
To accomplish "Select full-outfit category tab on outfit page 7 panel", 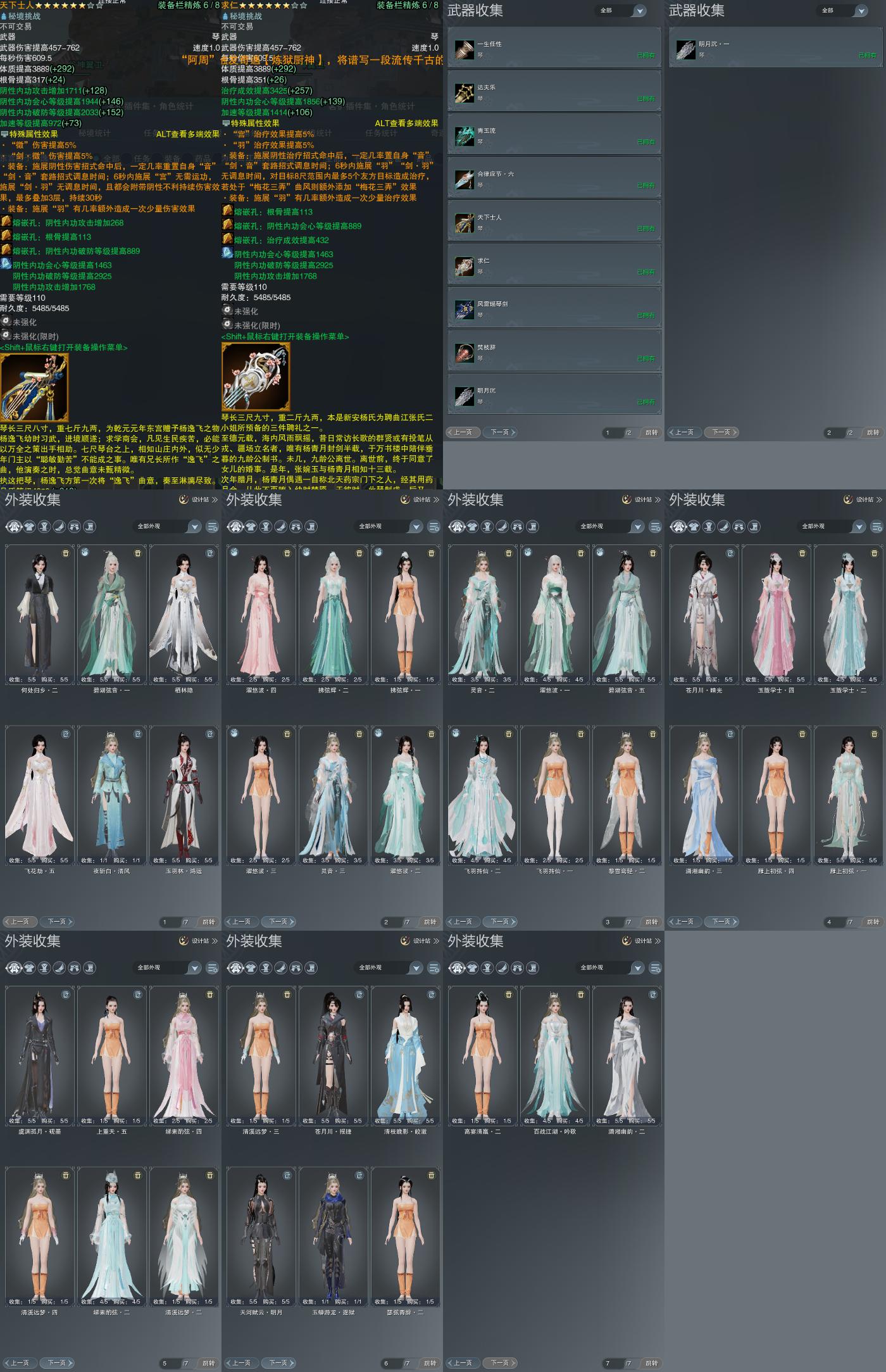I will point(456,967).
